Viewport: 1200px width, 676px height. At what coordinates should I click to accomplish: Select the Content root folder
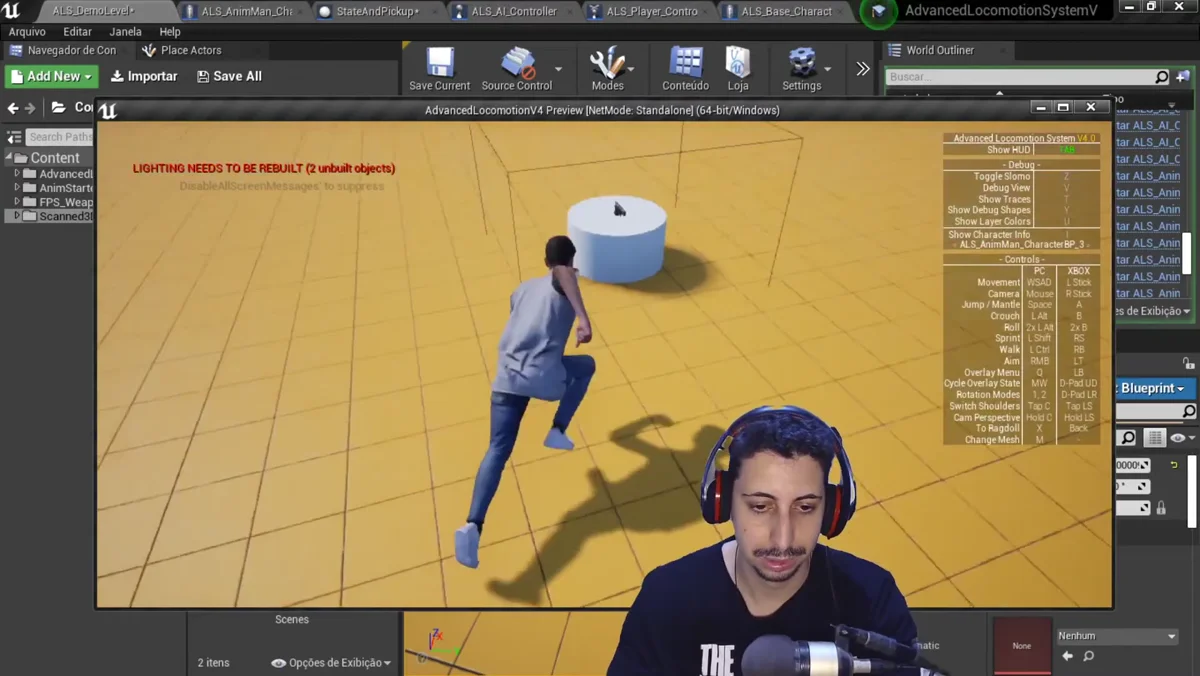tap(47, 158)
